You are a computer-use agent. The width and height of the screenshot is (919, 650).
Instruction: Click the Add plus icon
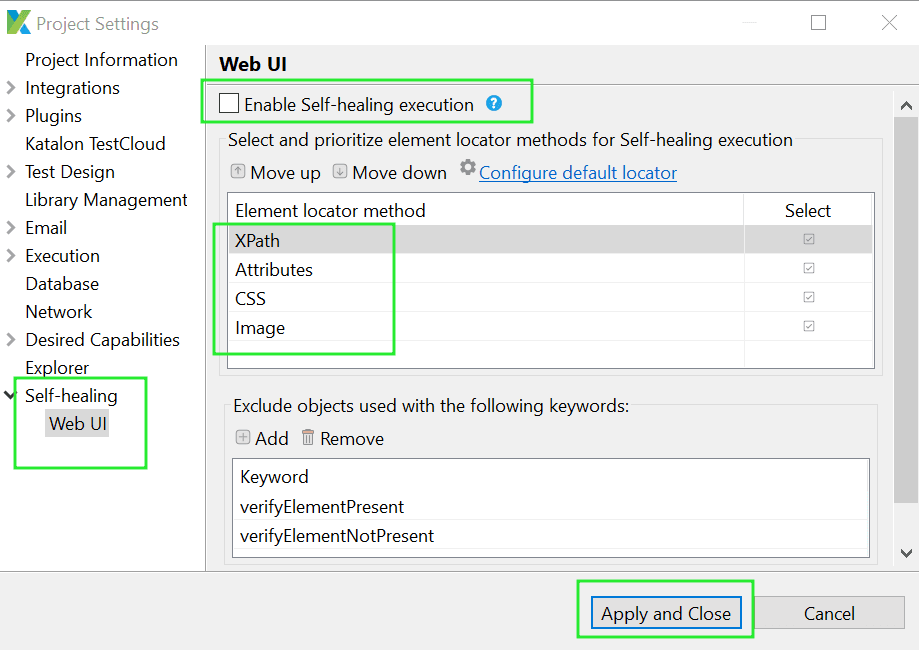[243, 437]
